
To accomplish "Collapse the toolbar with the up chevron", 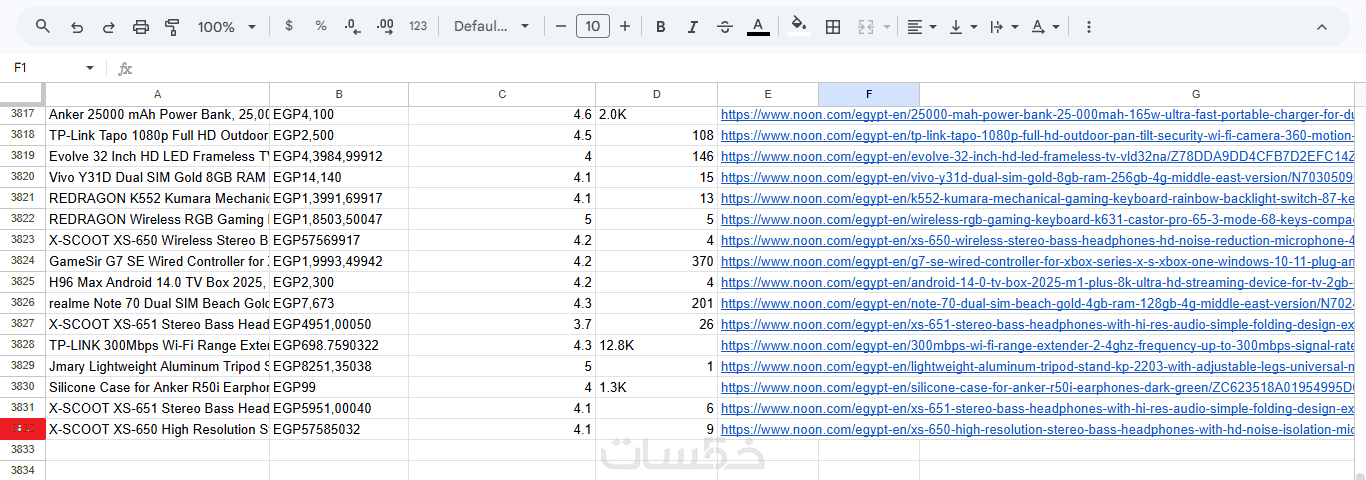I will pyautogui.click(x=1321, y=27).
